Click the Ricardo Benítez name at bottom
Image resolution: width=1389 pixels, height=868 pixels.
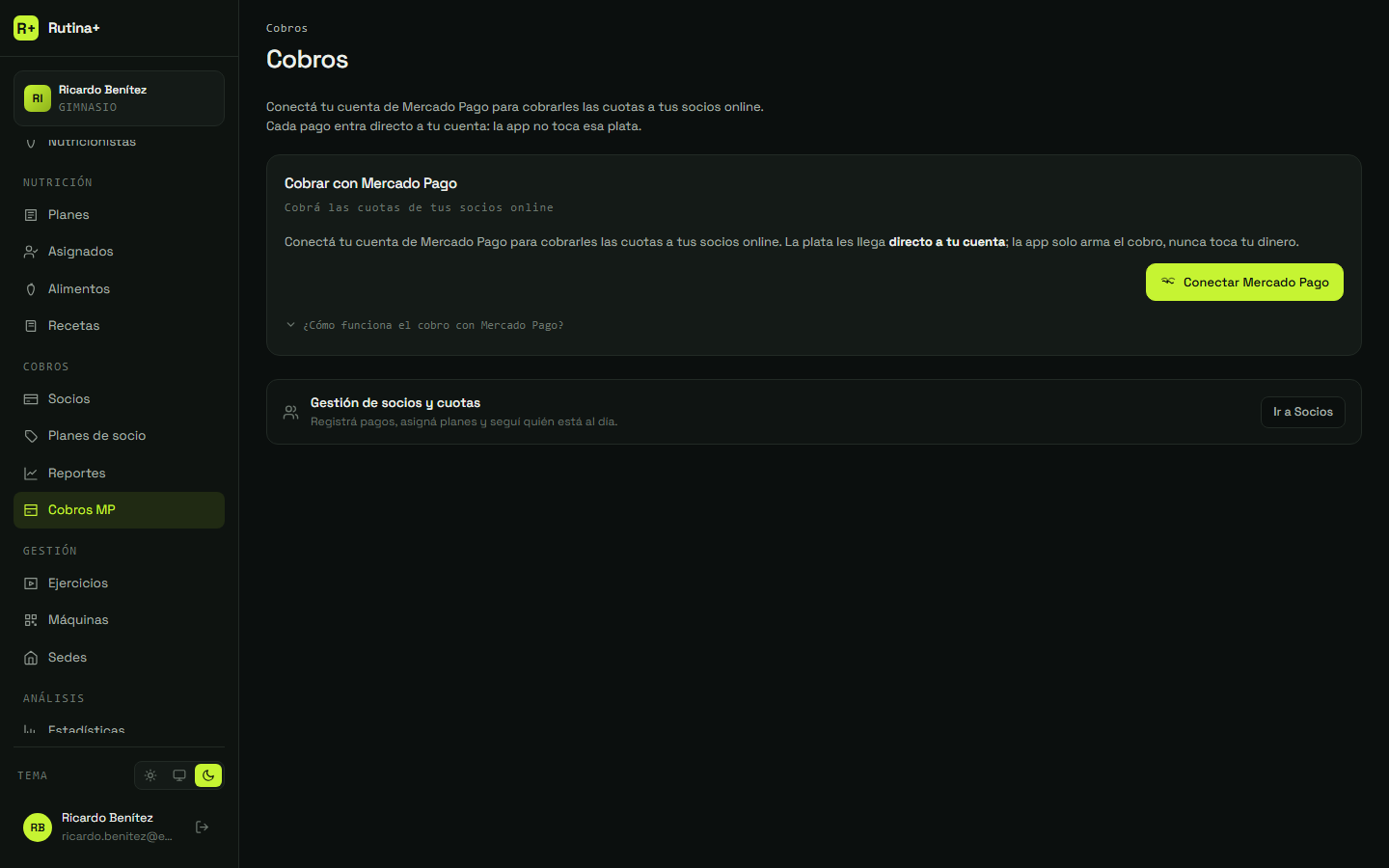(107, 818)
